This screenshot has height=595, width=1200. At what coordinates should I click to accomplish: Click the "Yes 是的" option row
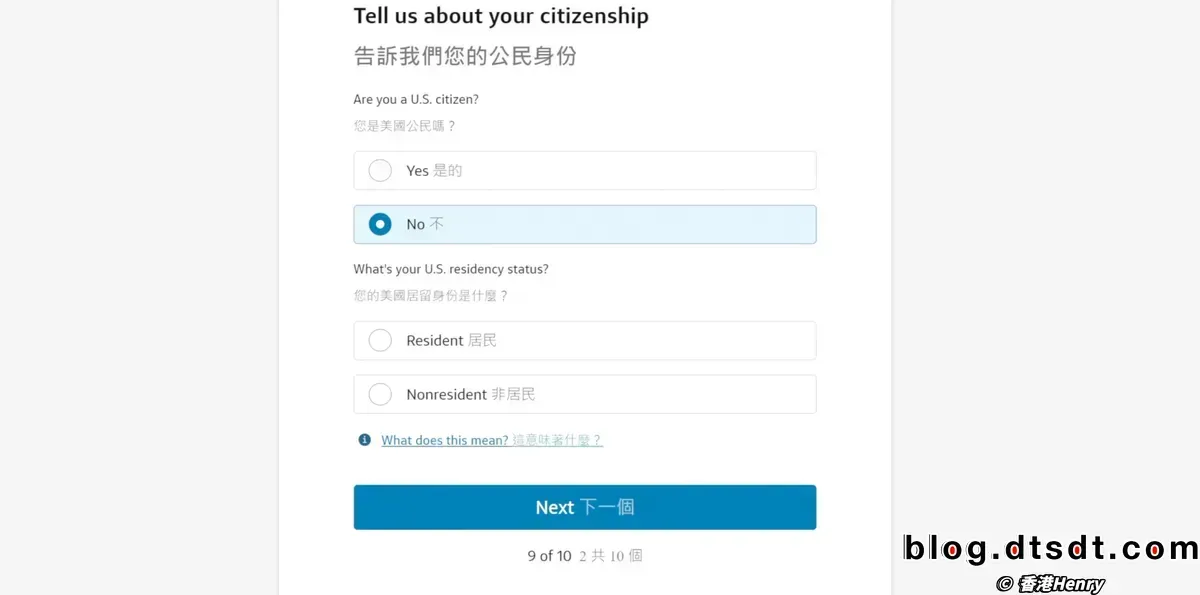coord(585,170)
